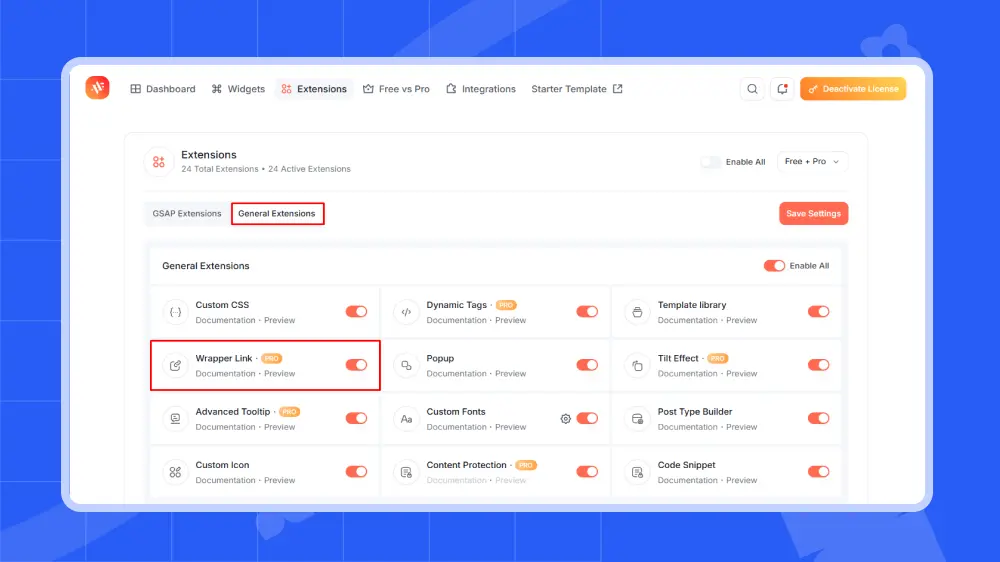Select the Extensions menu item
1000x562 pixels.
(x=314, y=89)
